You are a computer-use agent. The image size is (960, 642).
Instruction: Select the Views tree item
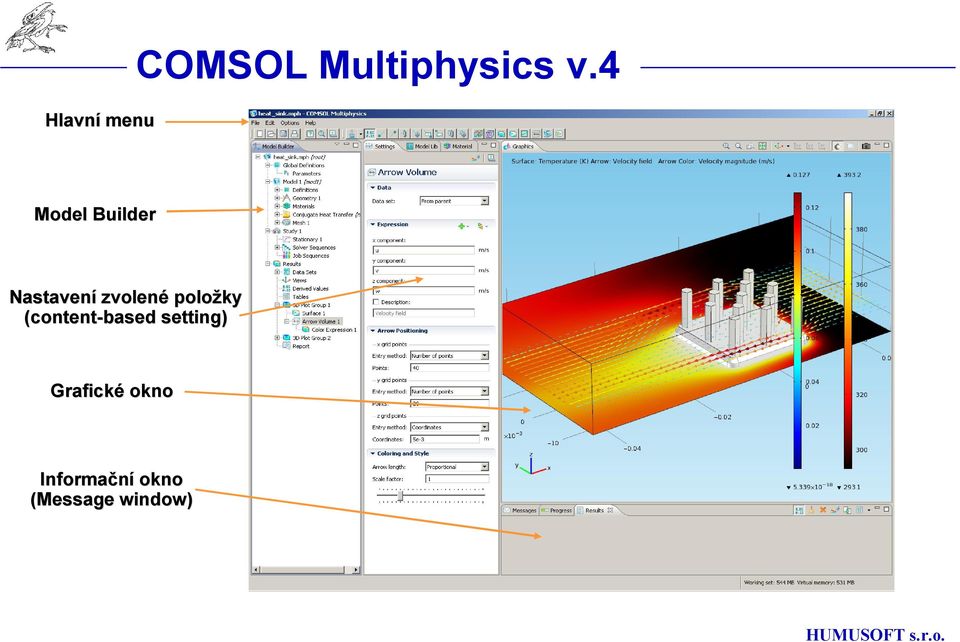[x=299, y=280]
